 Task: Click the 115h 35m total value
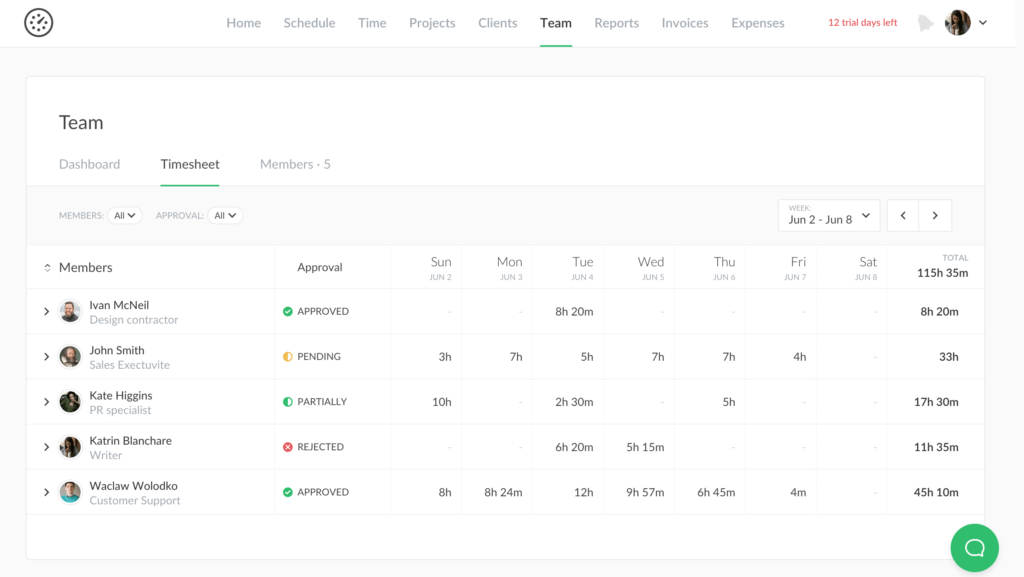point(942,273)
